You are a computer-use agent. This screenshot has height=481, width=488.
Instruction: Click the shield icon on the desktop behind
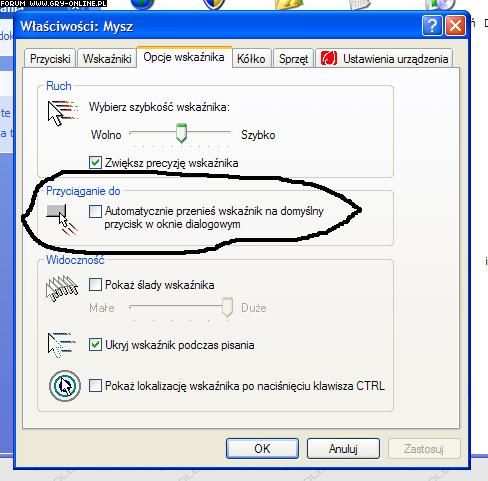(x=213, y=4)
